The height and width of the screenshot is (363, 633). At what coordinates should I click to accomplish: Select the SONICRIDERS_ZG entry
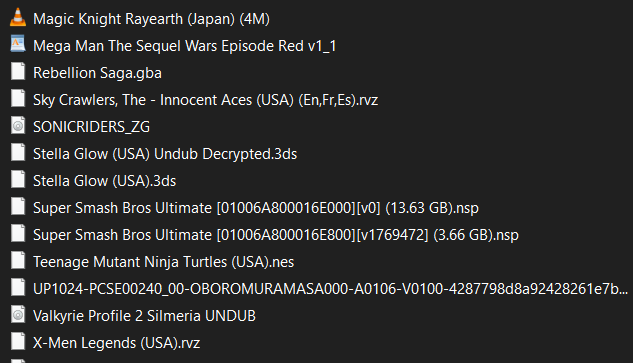(x=91, y=127)
